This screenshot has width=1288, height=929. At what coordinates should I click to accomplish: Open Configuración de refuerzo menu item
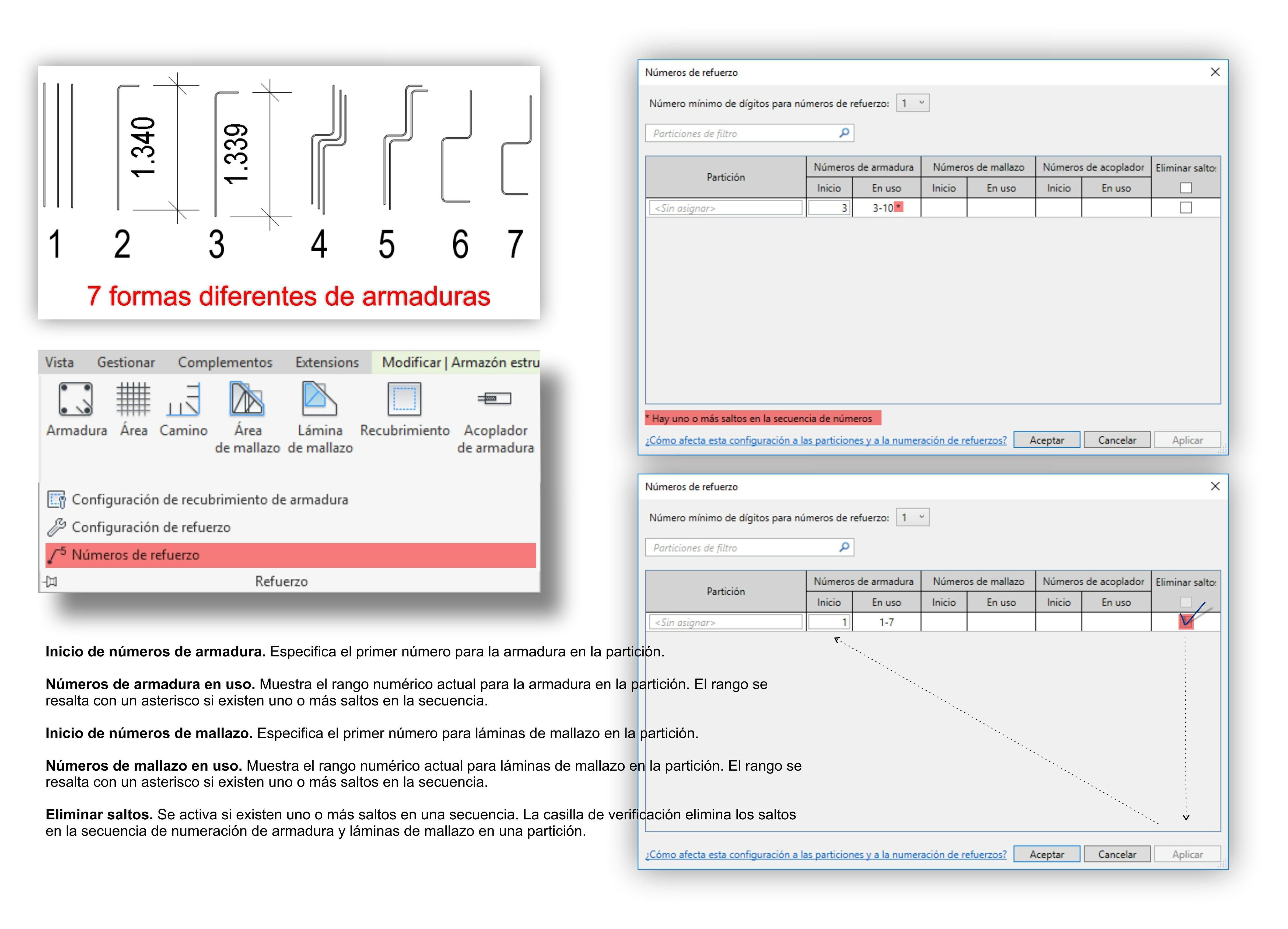pyautogui.click(x=150, y=527)
